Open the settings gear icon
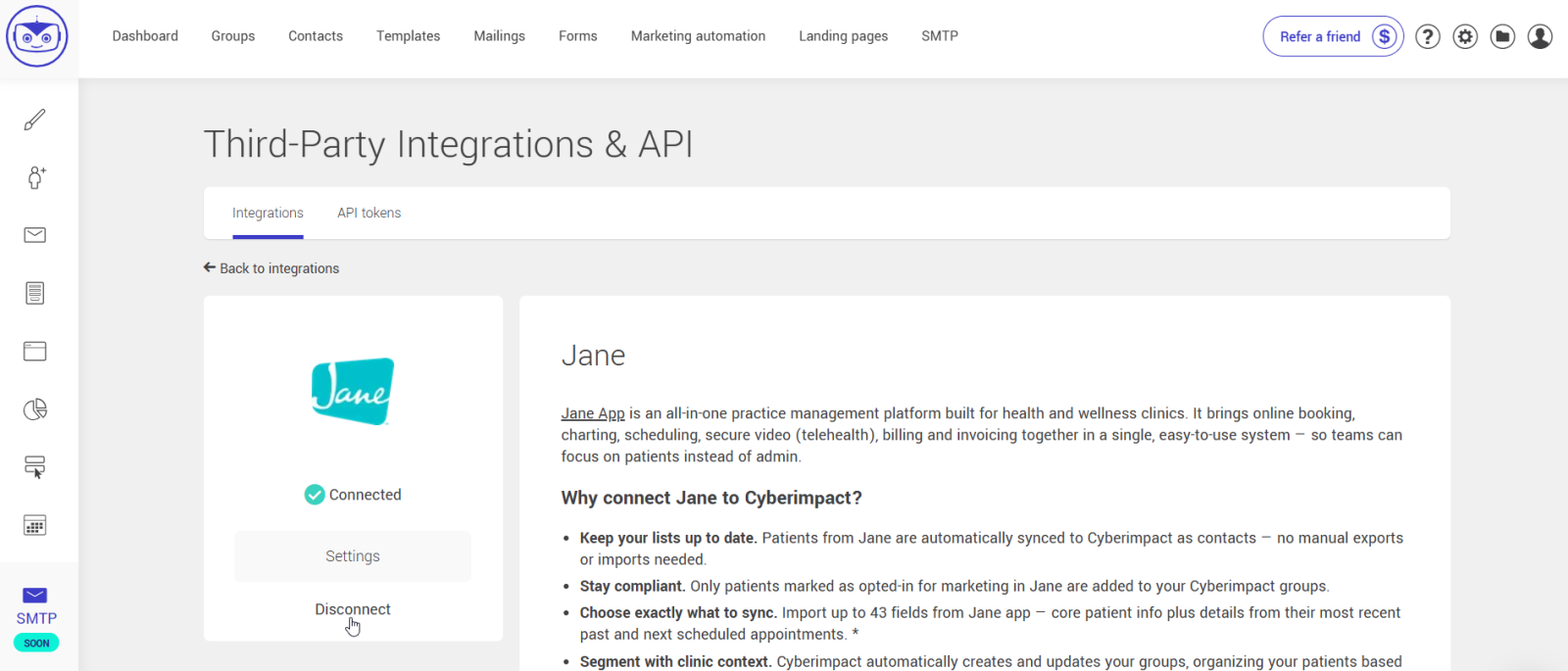This screenshot has width=1568, height=671. [x=1465, y=37]
